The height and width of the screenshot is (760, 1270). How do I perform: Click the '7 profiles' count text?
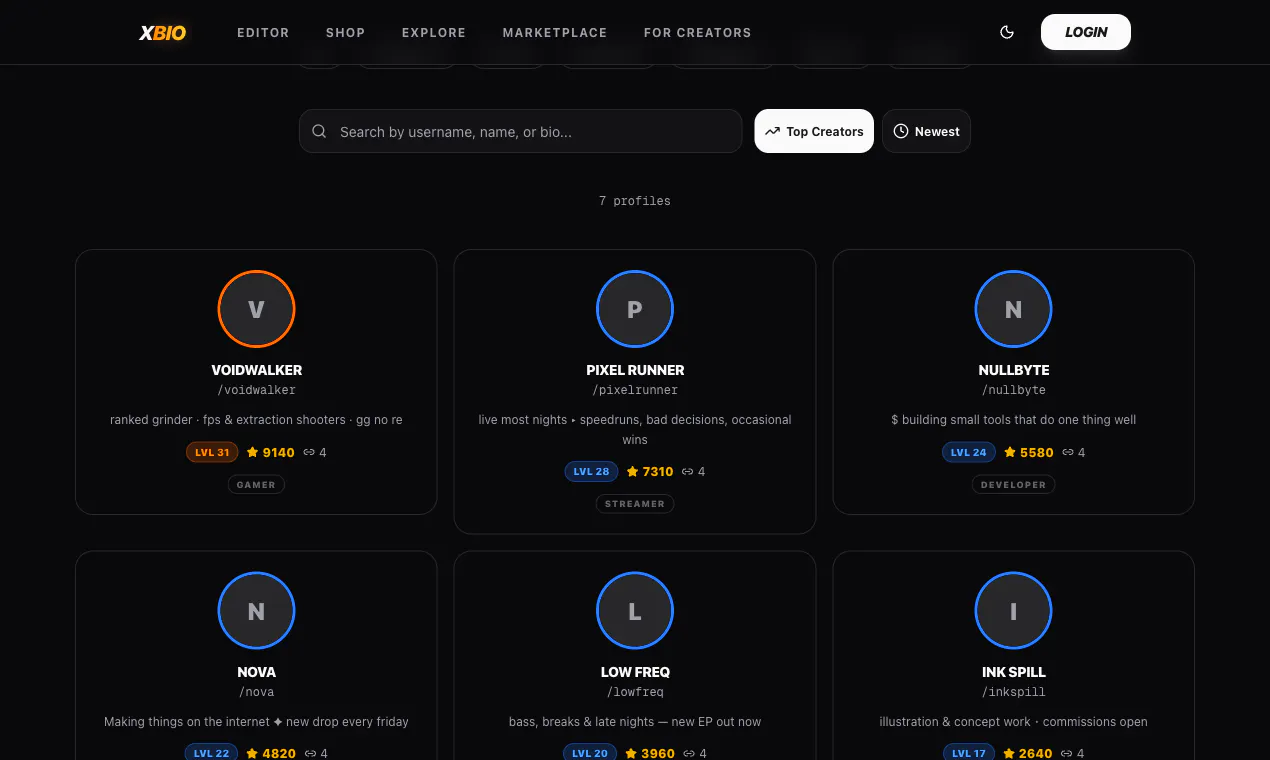pos(635,201)
